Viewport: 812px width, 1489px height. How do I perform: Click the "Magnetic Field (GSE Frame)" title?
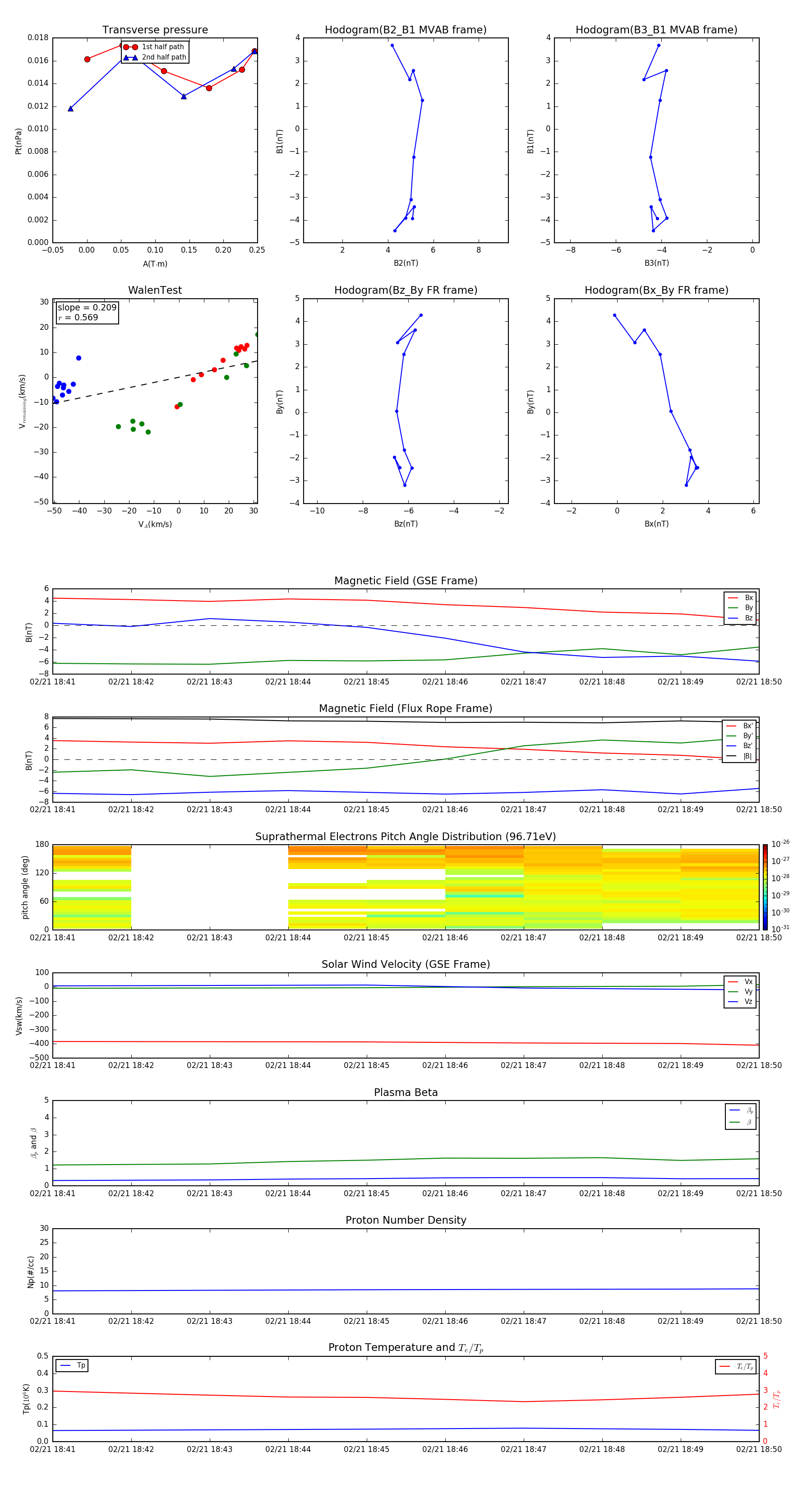(x=406, y=581)
